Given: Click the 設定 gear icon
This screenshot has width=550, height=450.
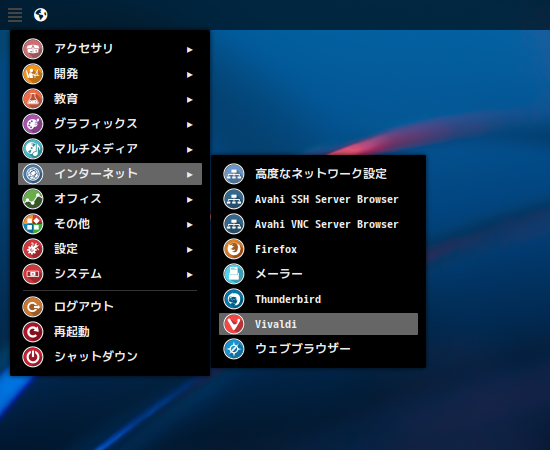Looking at the screenshot, I should 33,249.
